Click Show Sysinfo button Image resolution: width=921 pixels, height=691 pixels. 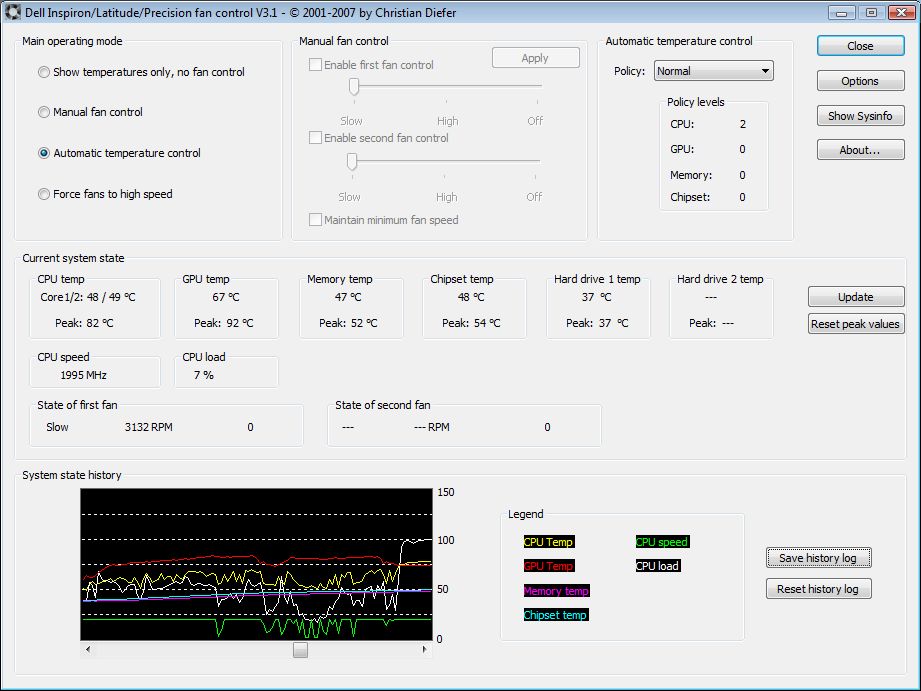(861, 116)
